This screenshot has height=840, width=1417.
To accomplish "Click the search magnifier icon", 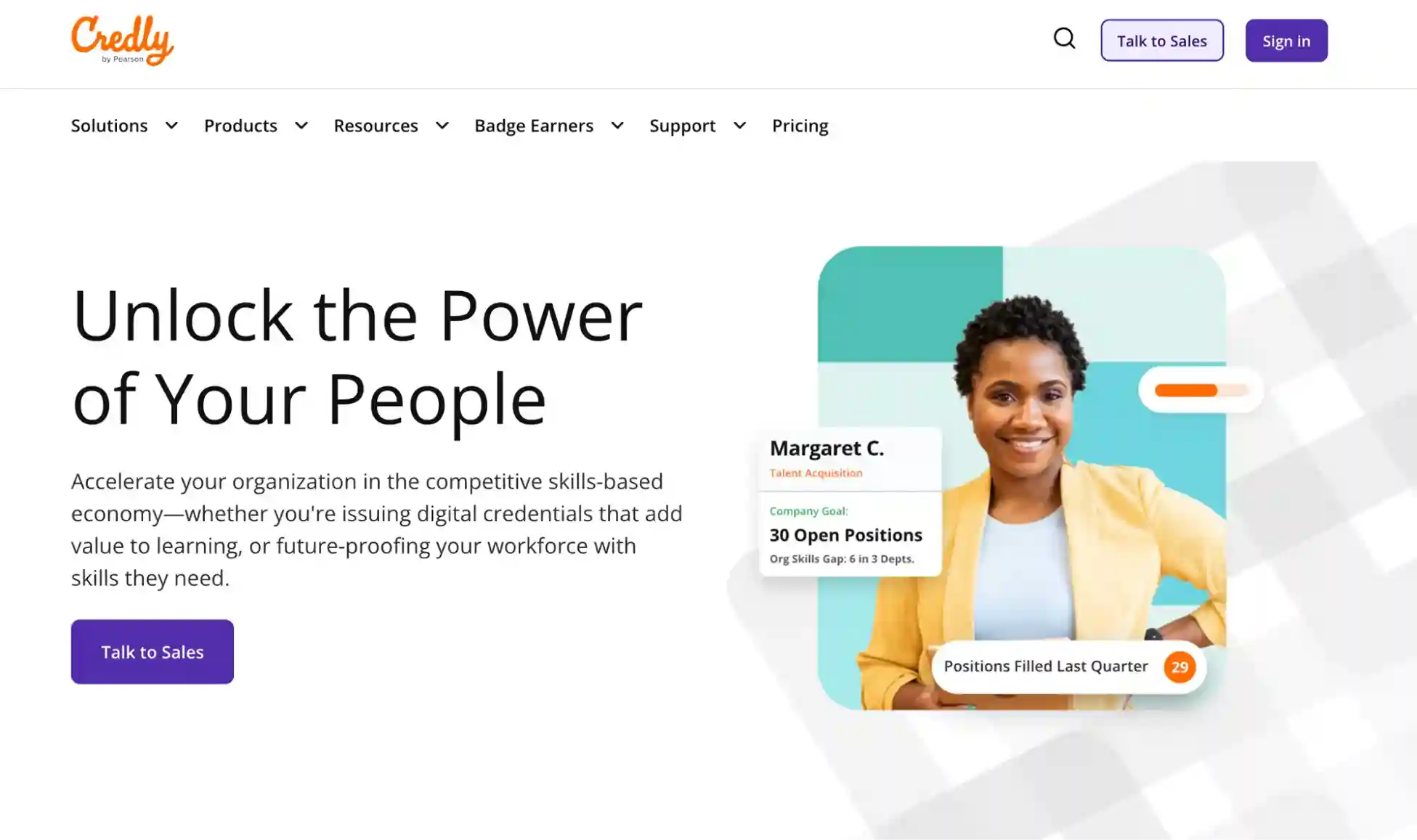I will pos(1064,38).
